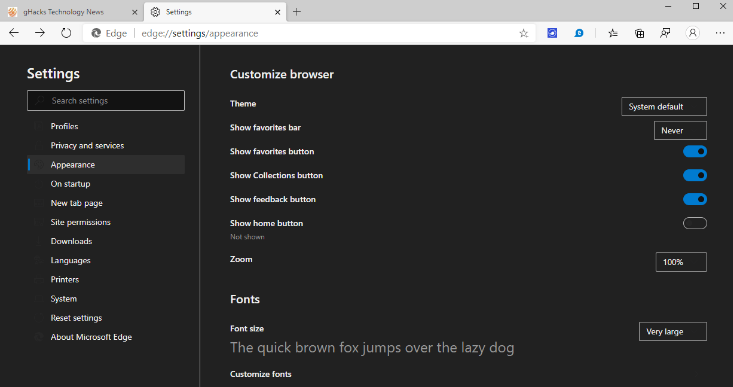733x387 pixels.
Task: Open Site permissions settings
Action: pos(106,222)
